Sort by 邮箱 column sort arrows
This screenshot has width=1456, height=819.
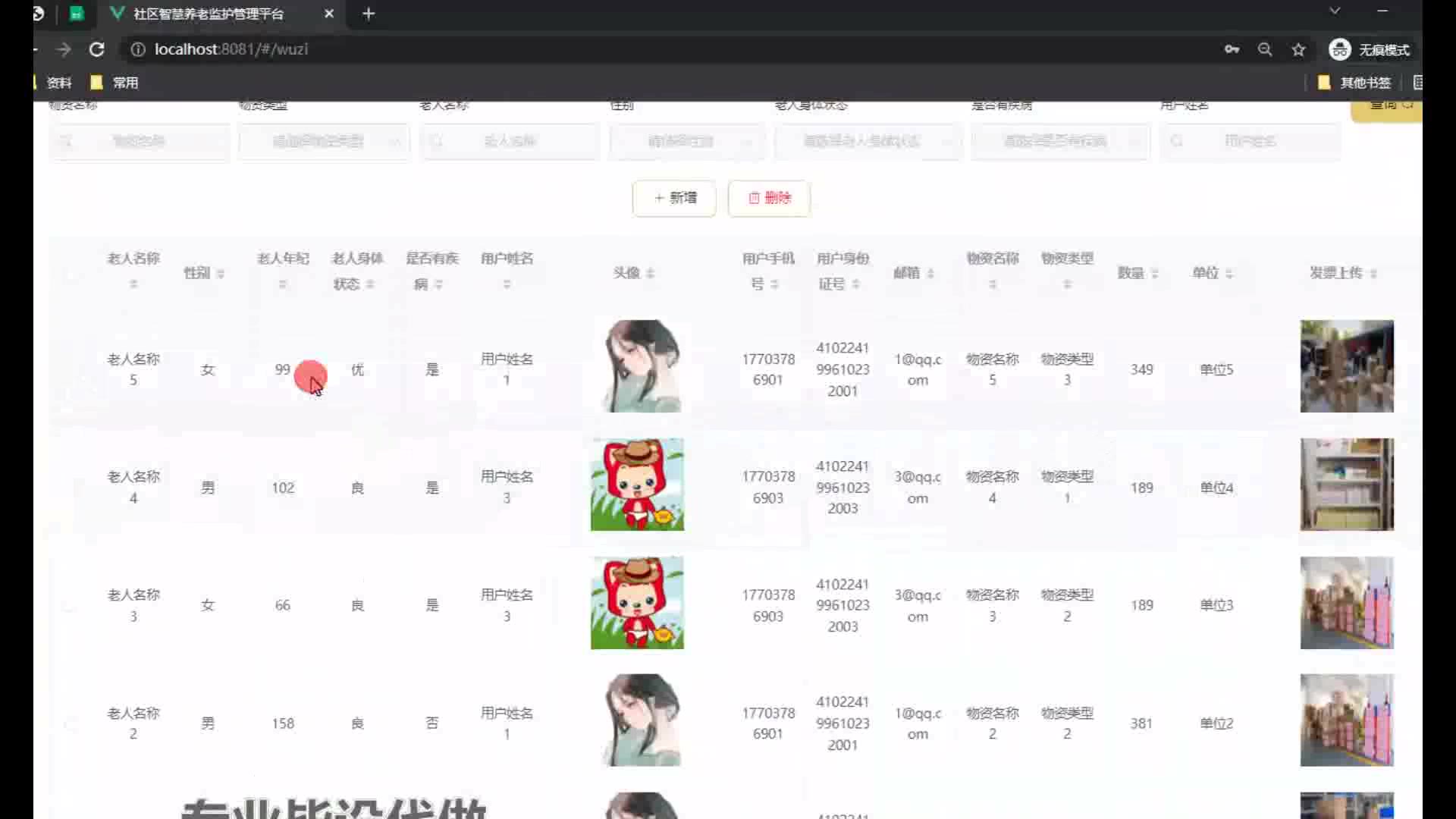click(x=930, y=273)
